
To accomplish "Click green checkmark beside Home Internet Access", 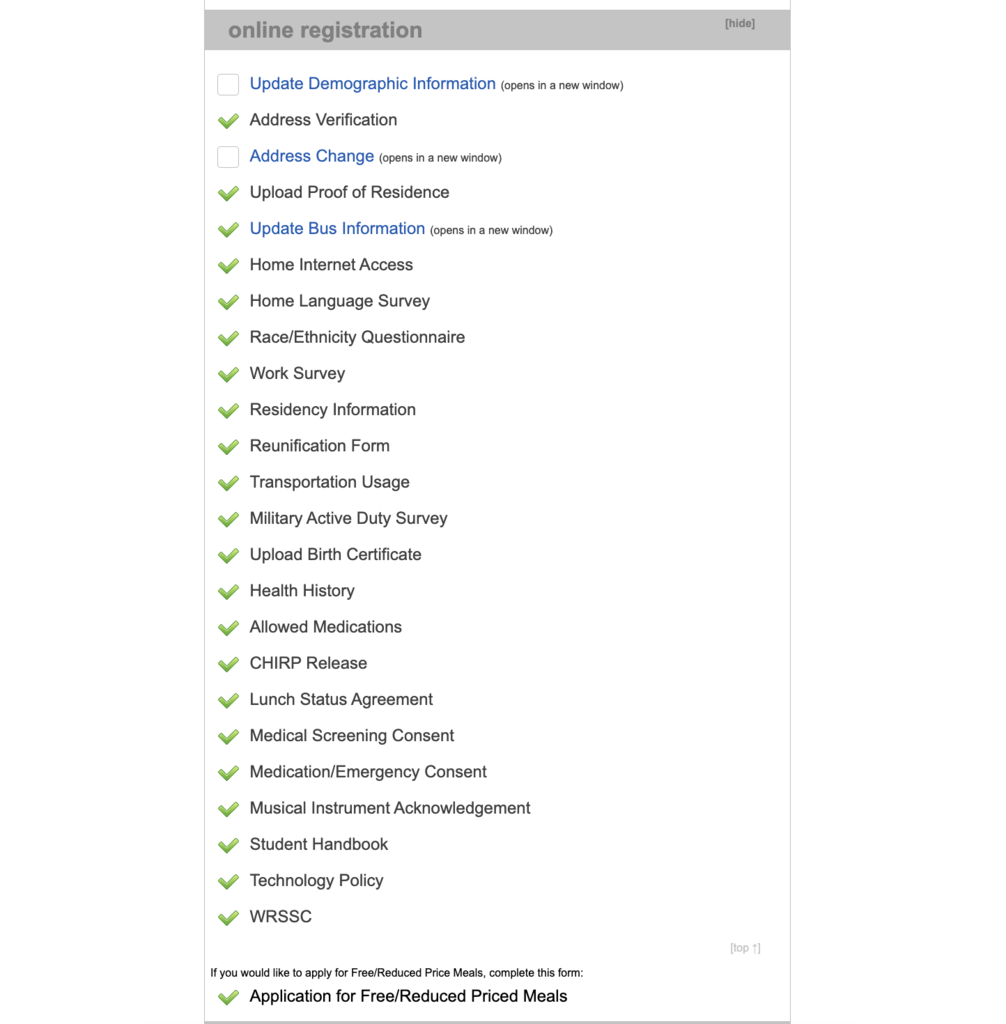I will pyautogui.click(x=228, y=266).
